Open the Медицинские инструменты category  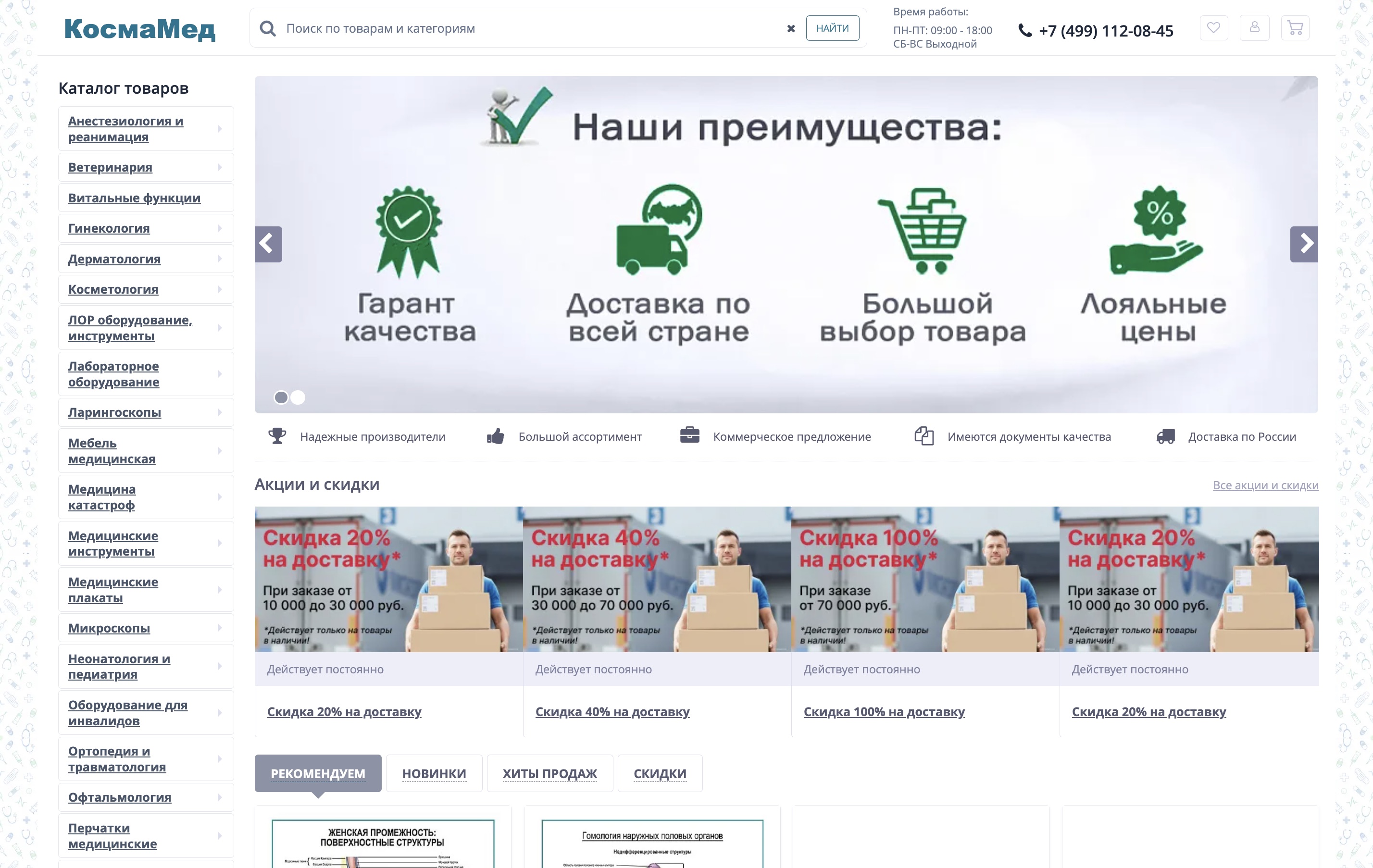[x=113, y=543]
